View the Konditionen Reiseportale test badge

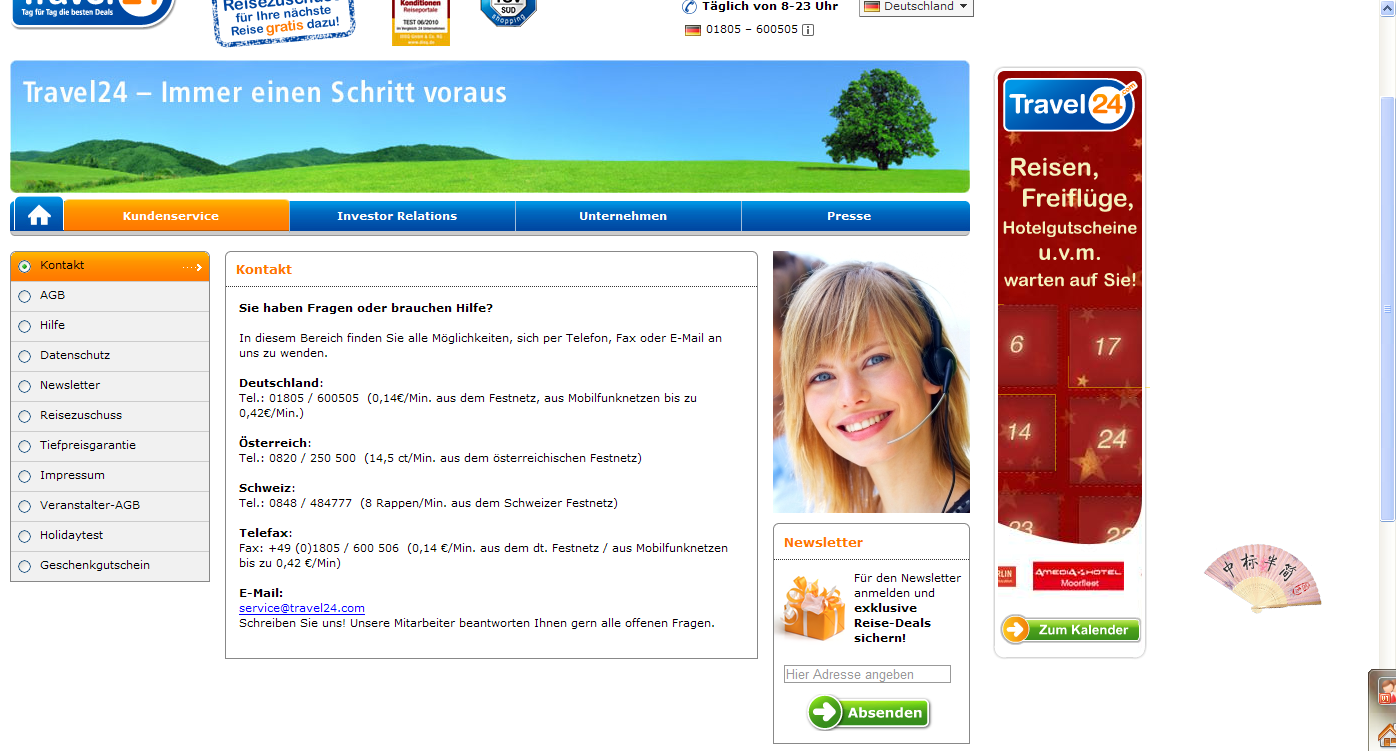[421, 22]
